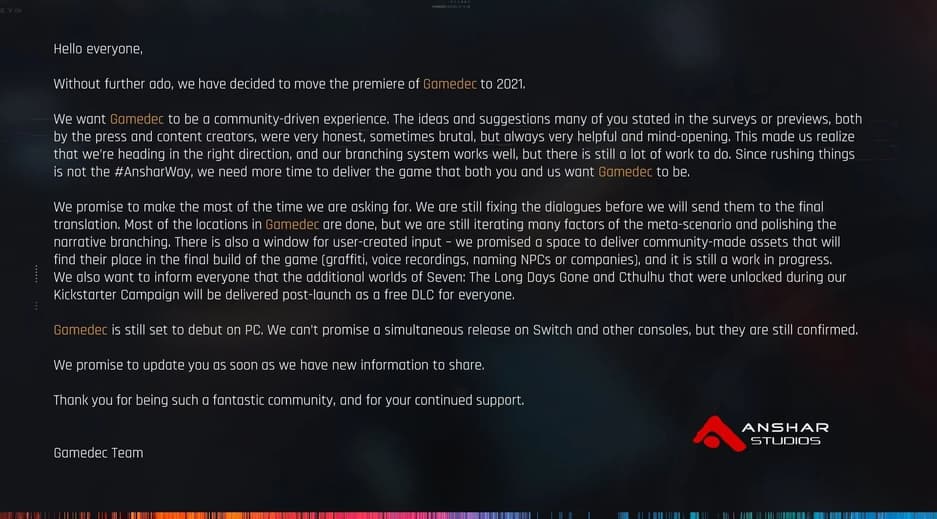The width and height of the screenshot is (937, 519).
Task: Click Gamedec in "Most of the locations in"
Action: point(292,225)
